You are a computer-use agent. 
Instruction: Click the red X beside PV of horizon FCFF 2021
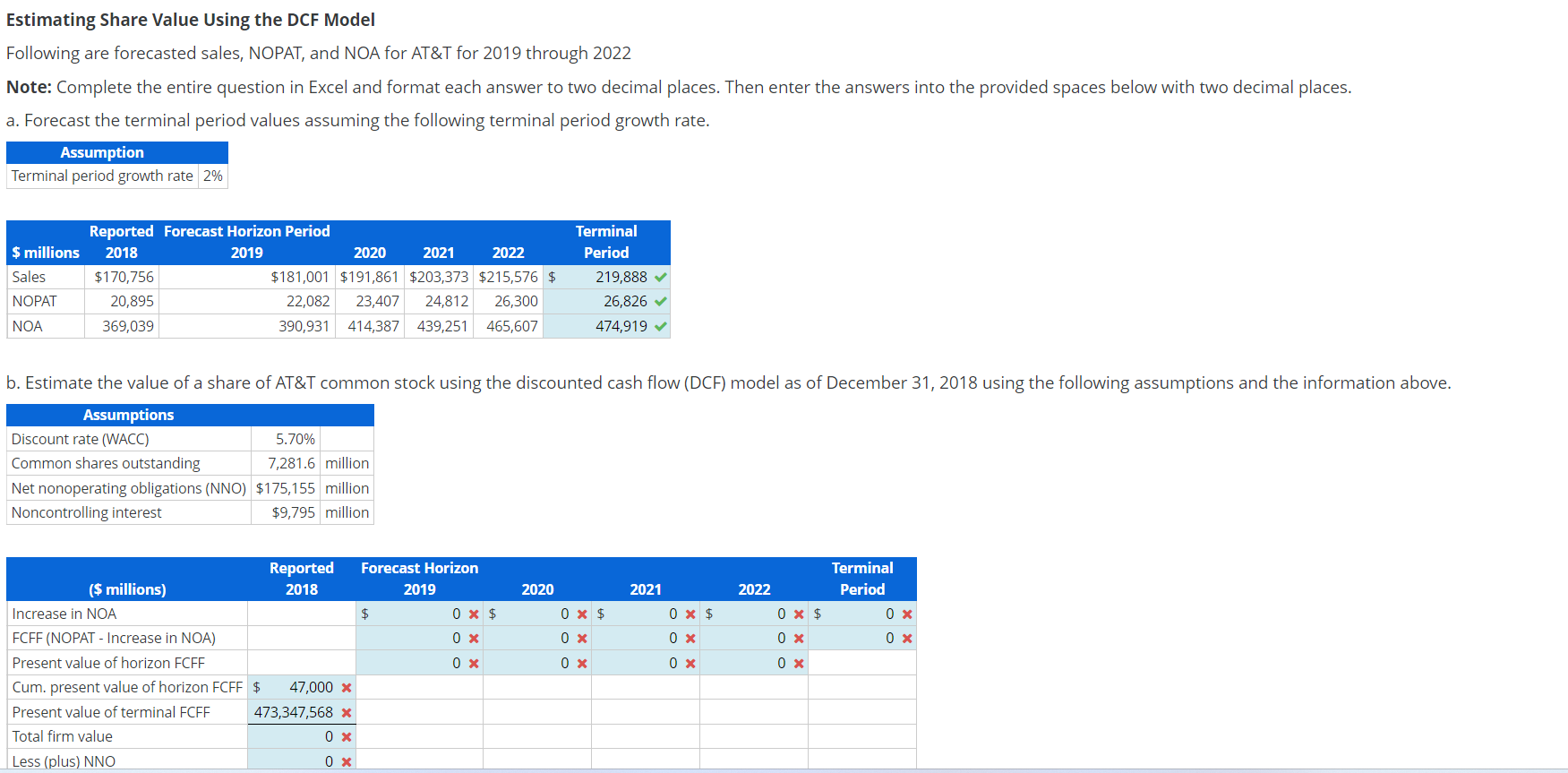pos(690,664)
